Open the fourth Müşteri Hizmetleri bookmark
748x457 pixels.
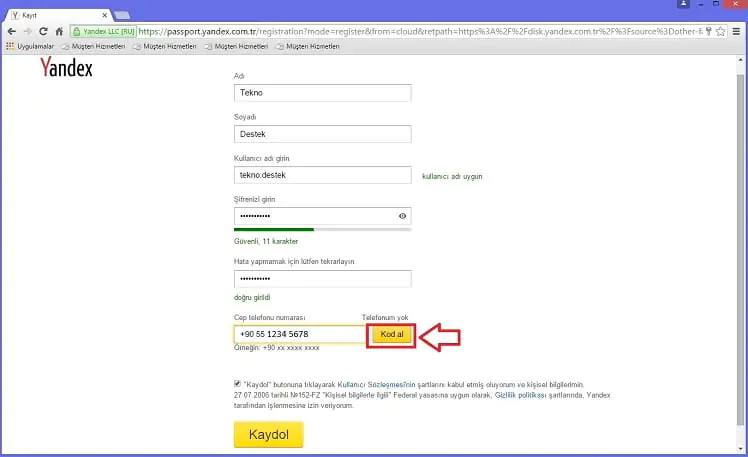[308, 46]
